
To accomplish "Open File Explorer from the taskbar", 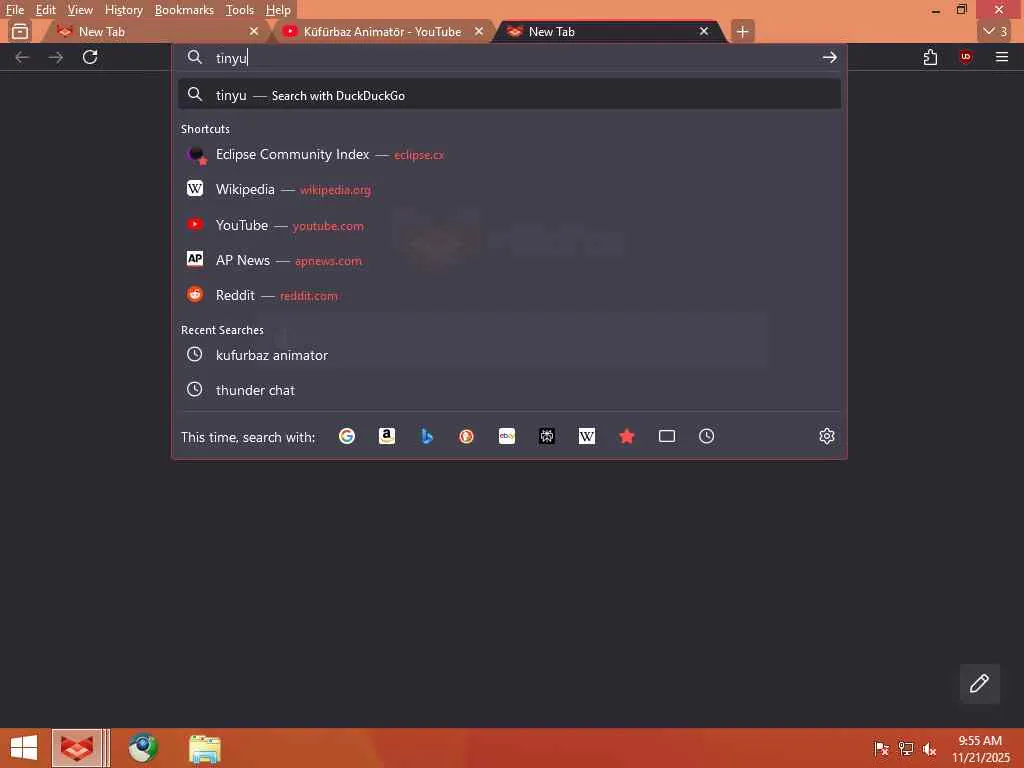I will [x=205, y=748].
